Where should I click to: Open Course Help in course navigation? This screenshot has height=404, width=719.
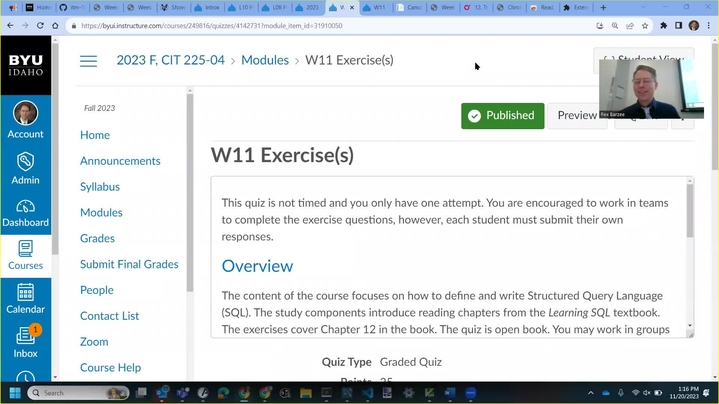pos(111,368)
